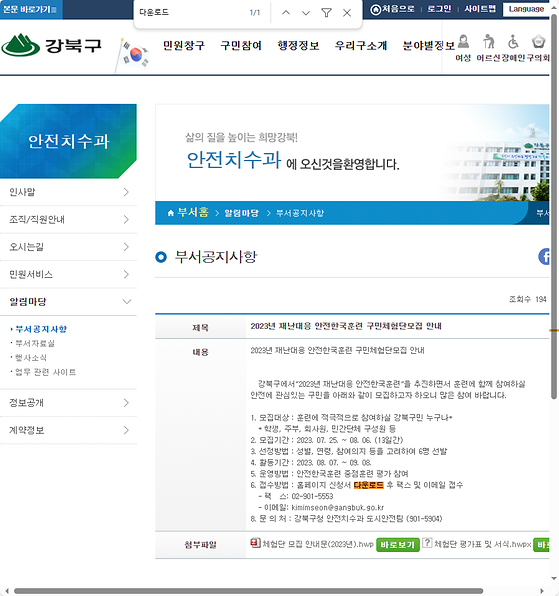Click the 로그인 link
The height and width of the screenshot is (596, 559).
click(x=439, y=9)
